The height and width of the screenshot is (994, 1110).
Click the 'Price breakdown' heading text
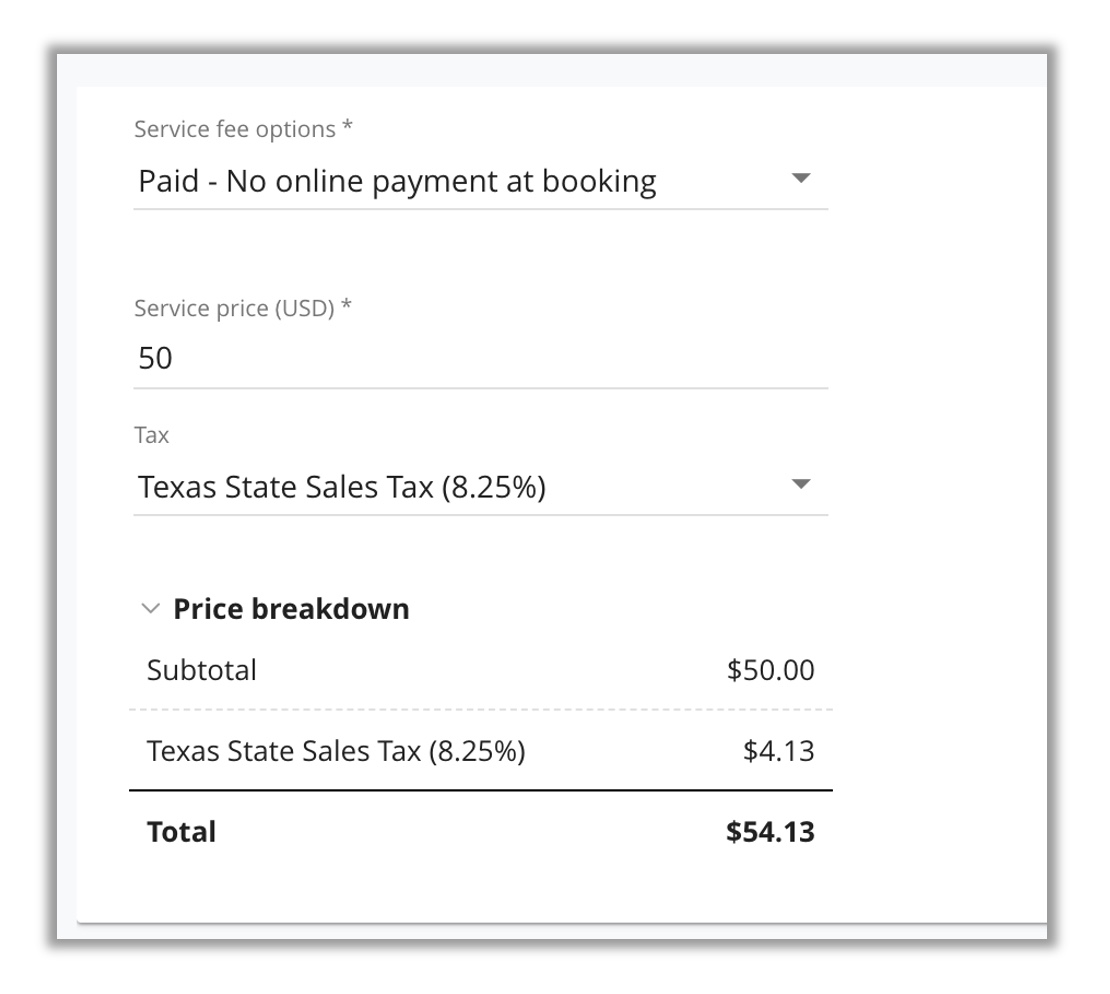coord(292,607)
